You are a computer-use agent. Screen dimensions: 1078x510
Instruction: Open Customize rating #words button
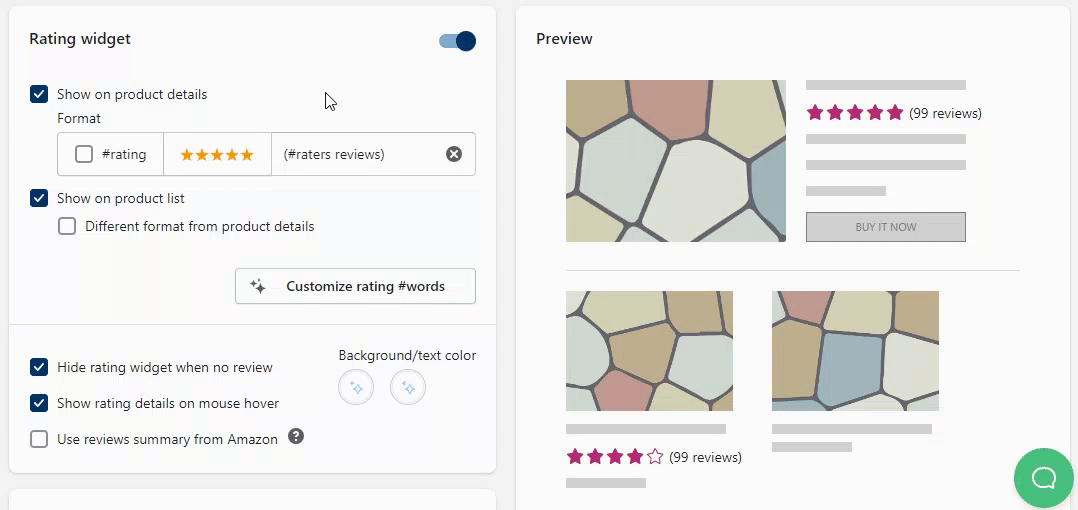[355, 286]
